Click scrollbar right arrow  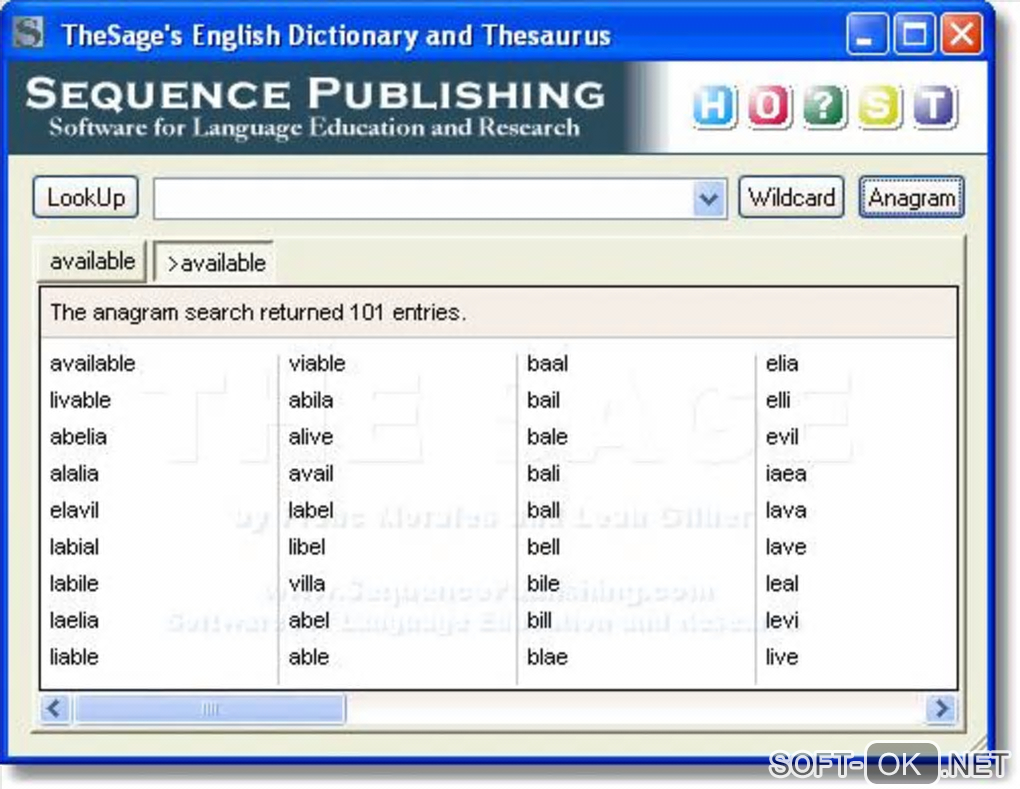941,708
